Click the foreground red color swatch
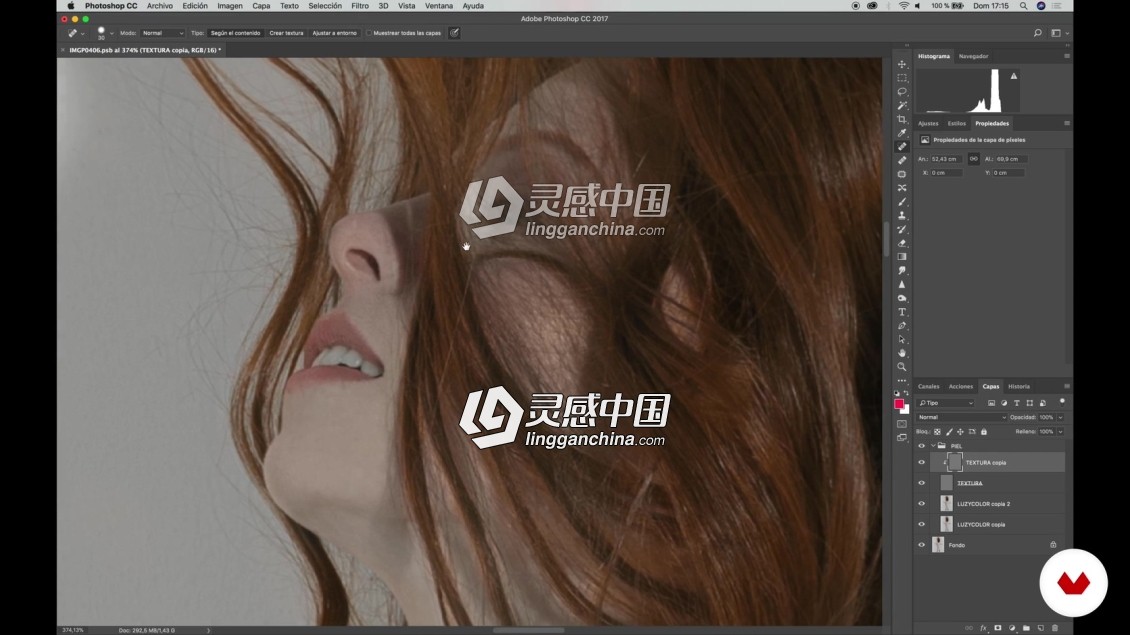The image size is (1130, 635). (899, 404)
